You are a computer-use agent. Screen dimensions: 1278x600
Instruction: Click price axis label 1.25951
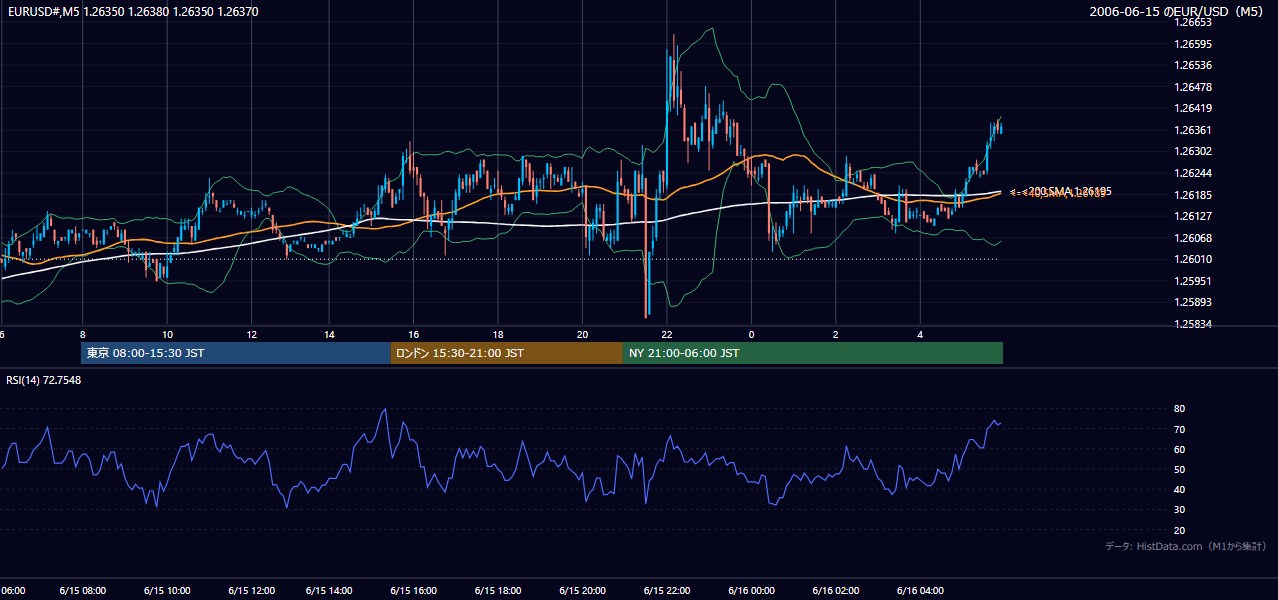1194,281
